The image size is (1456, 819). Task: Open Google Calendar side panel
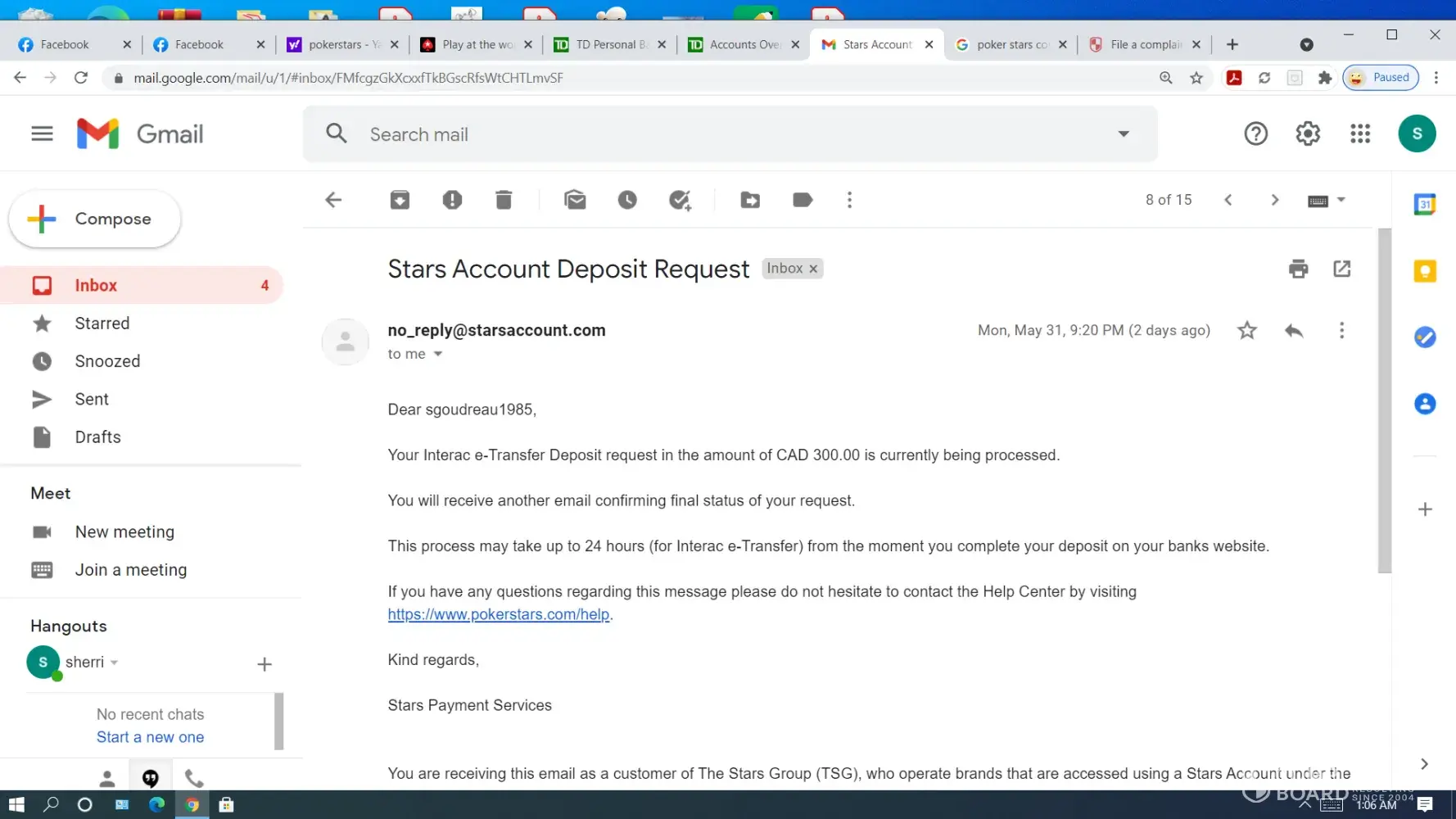click(x=1425, y=204)
